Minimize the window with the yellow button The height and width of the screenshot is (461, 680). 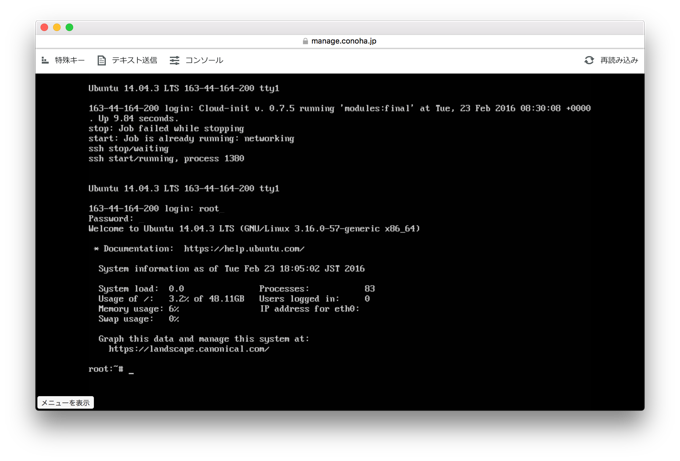(x=57, y=27)
